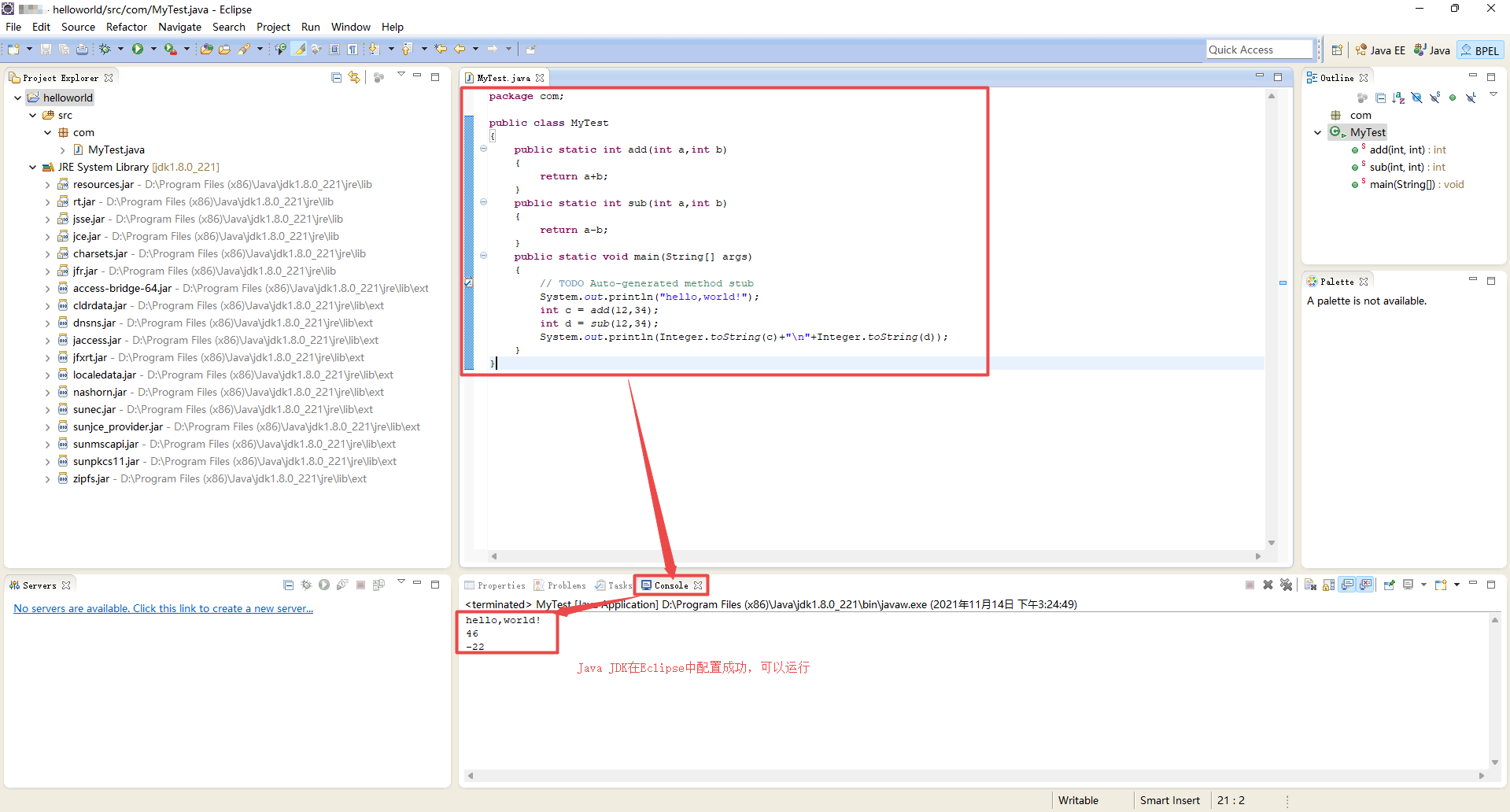1510x812 pixels.
Task: Fold the add method in the editor
Action: click(484, 149)
